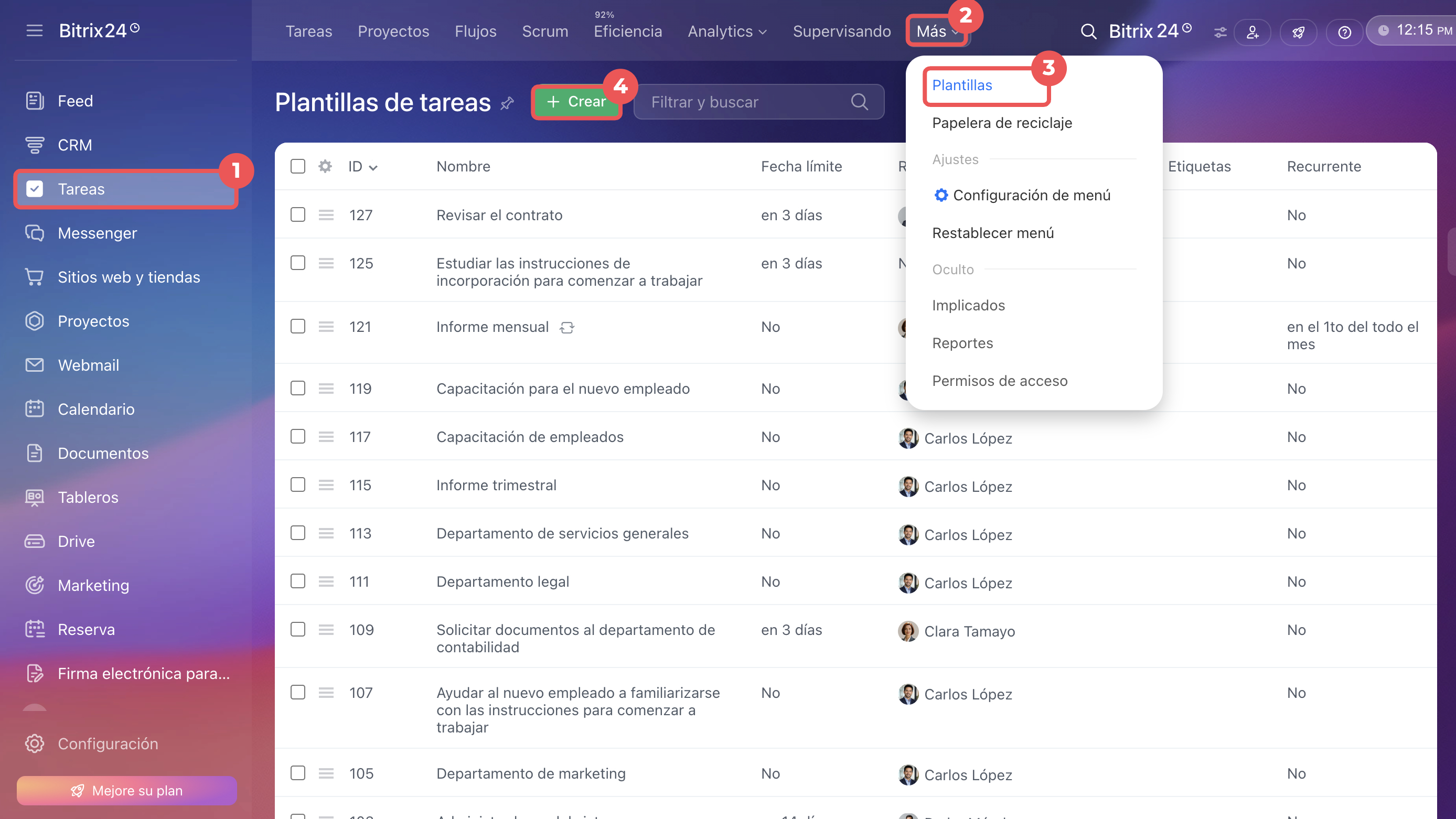Click the Mejore su plan button
1456x819 pixels.
(126, 790)
